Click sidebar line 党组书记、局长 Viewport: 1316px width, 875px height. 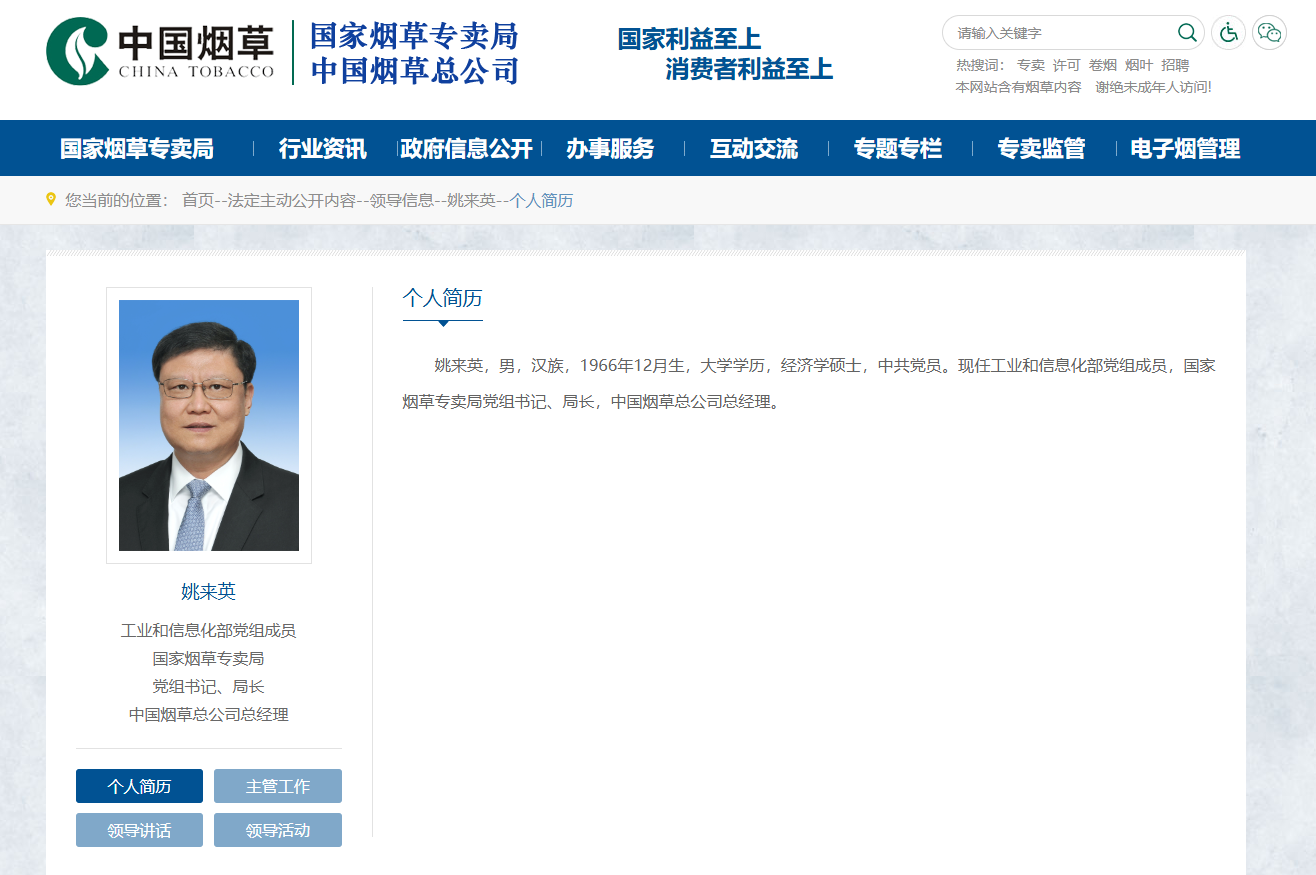point(209,687)
